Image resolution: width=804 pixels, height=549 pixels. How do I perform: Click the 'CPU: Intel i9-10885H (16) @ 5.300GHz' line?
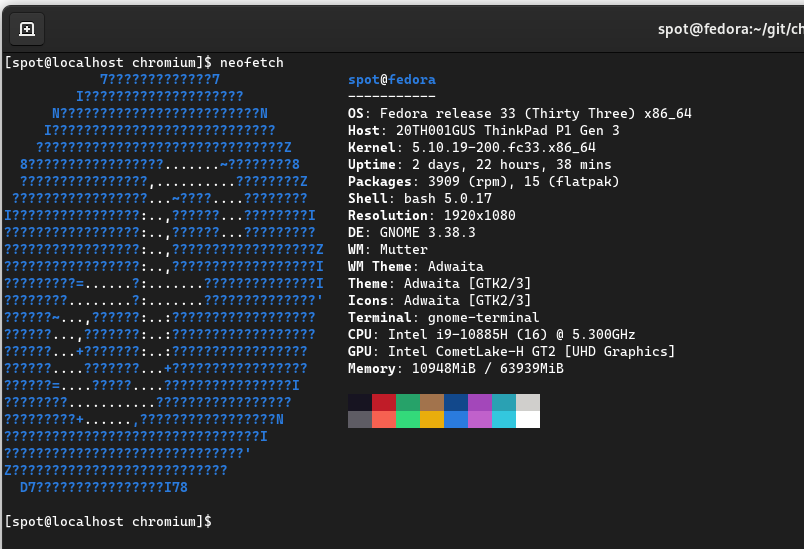[x=492, y=334]
